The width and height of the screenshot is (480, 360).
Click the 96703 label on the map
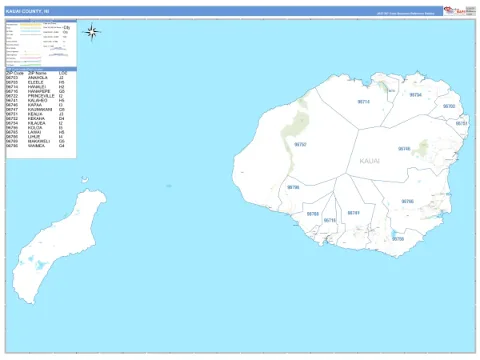click(449, 106)
